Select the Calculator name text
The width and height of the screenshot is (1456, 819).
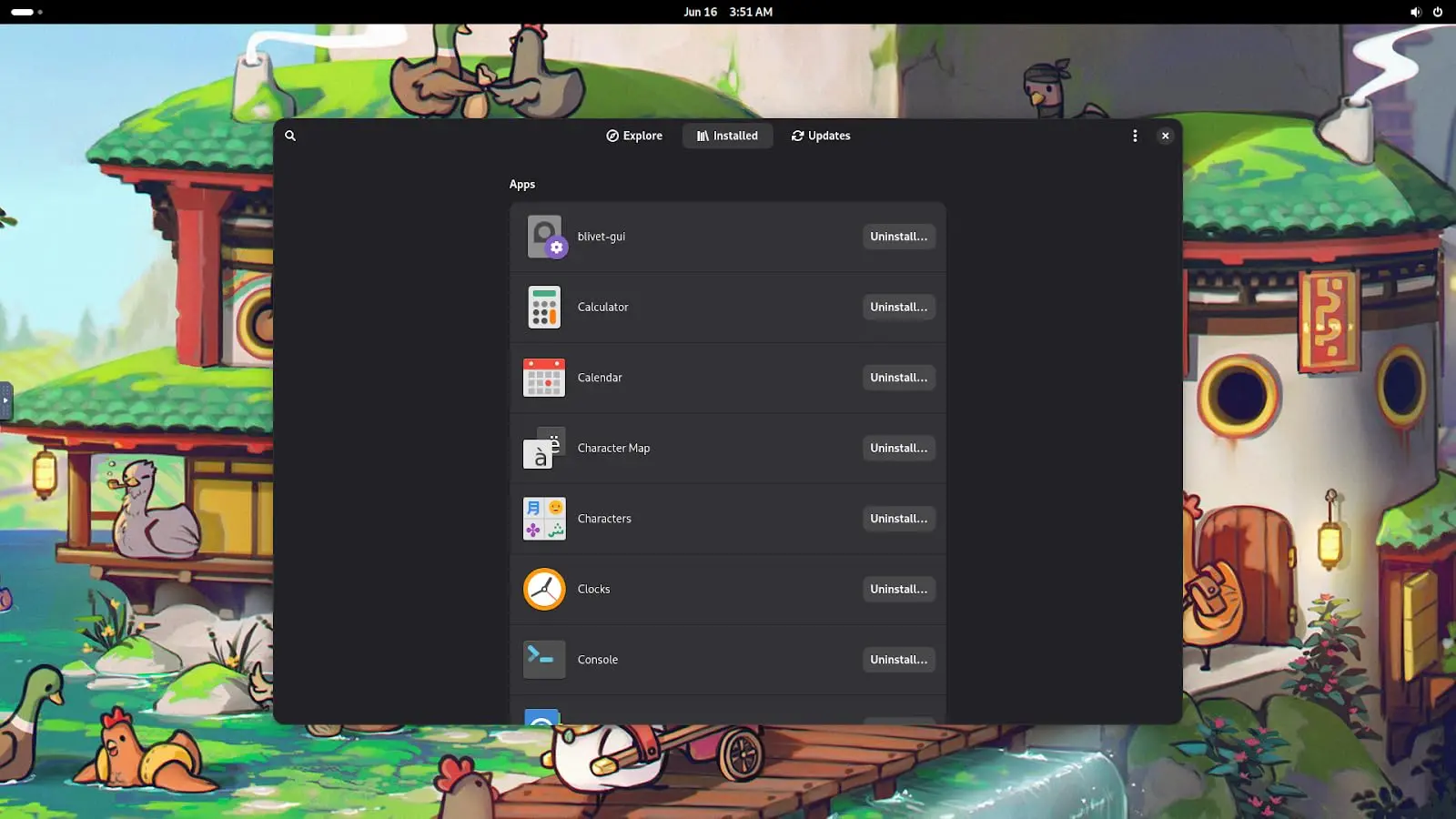[x=603, y=307]
